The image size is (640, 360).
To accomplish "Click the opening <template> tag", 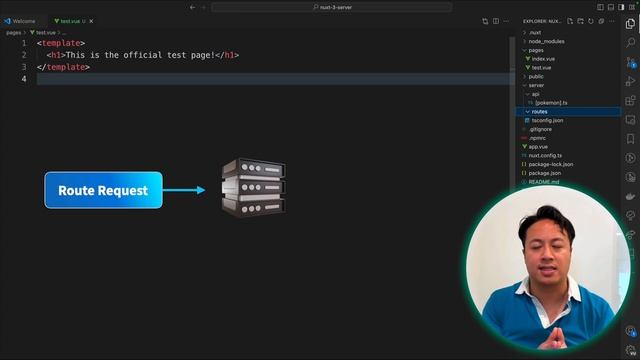I will coord(61,43).
